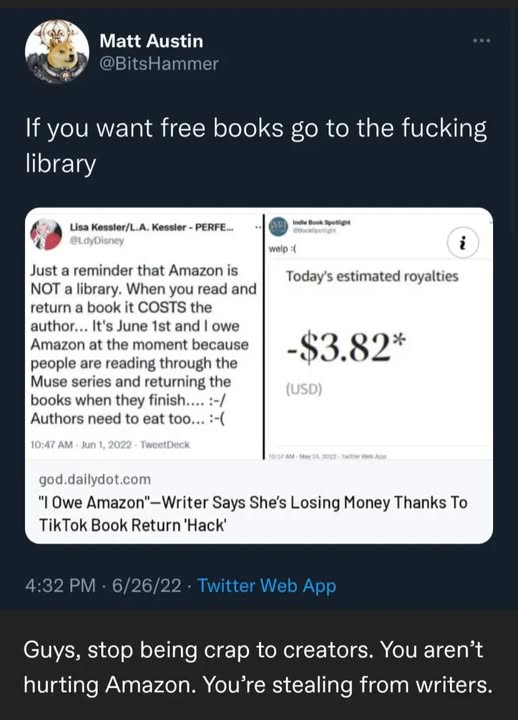Open Matt Austin's profile avatar
The image size is (518, 720).
[57, 51]
